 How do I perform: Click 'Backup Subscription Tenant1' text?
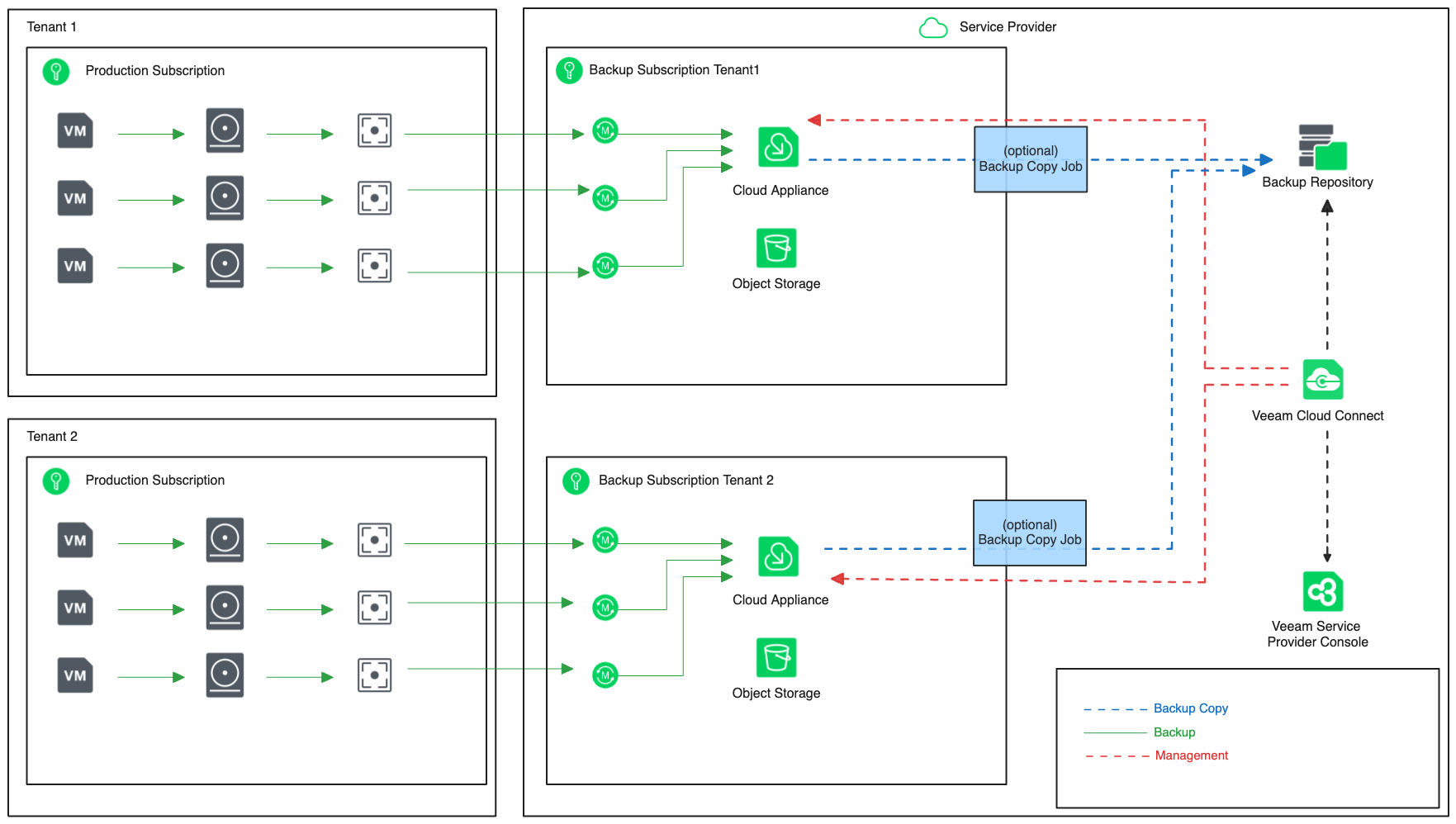click(674, 70)
